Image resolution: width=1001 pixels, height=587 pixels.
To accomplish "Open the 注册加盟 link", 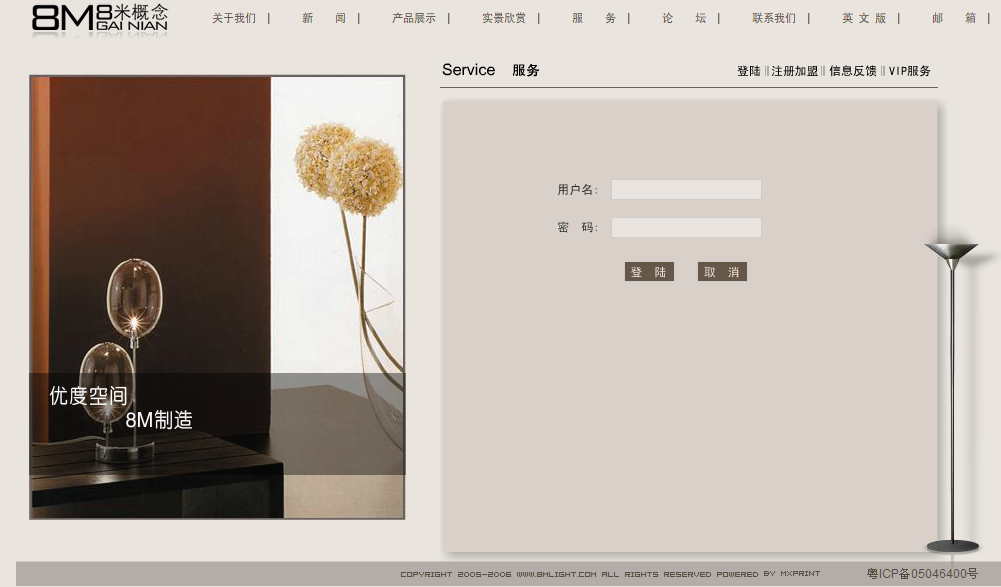I will click(x=794, y=71).
